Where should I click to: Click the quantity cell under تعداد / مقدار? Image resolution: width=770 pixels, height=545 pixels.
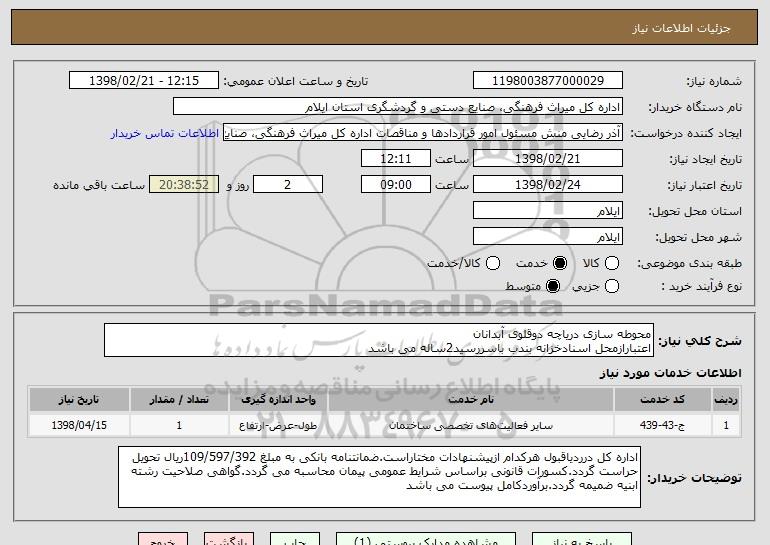click(x=179, y=425)
